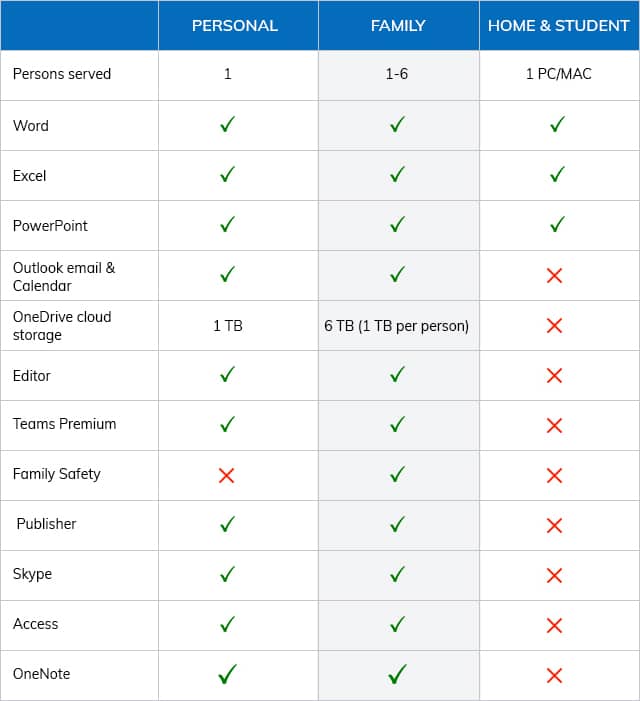This screenshot has width=640, height=701.
Task: Click the Teams Premium checkmark in Family column
Action: [397, 424]
